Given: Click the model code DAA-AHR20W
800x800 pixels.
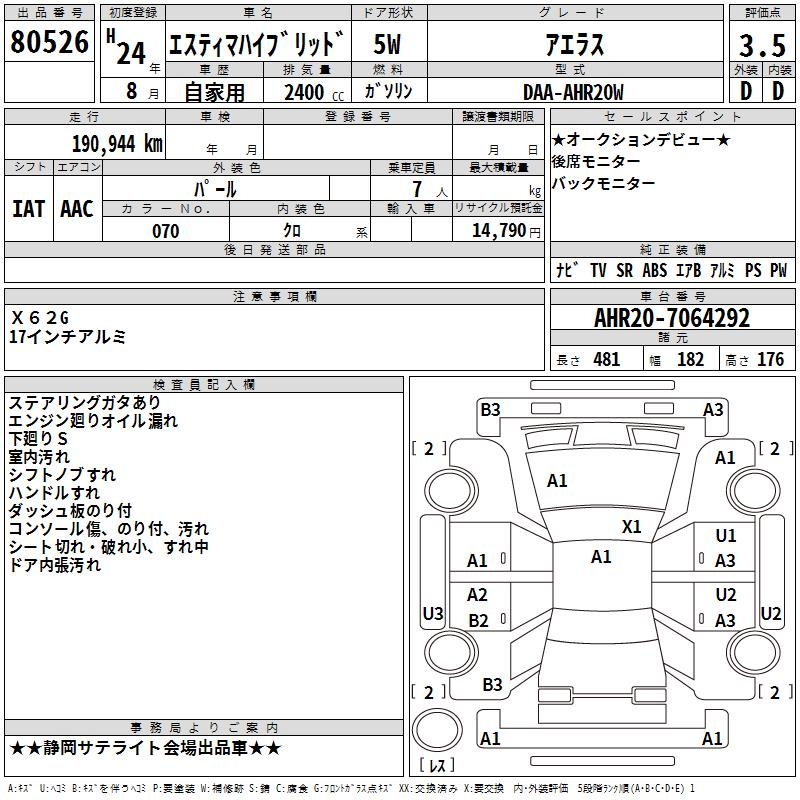Looking at the screenshot, I should click(573, 92).
